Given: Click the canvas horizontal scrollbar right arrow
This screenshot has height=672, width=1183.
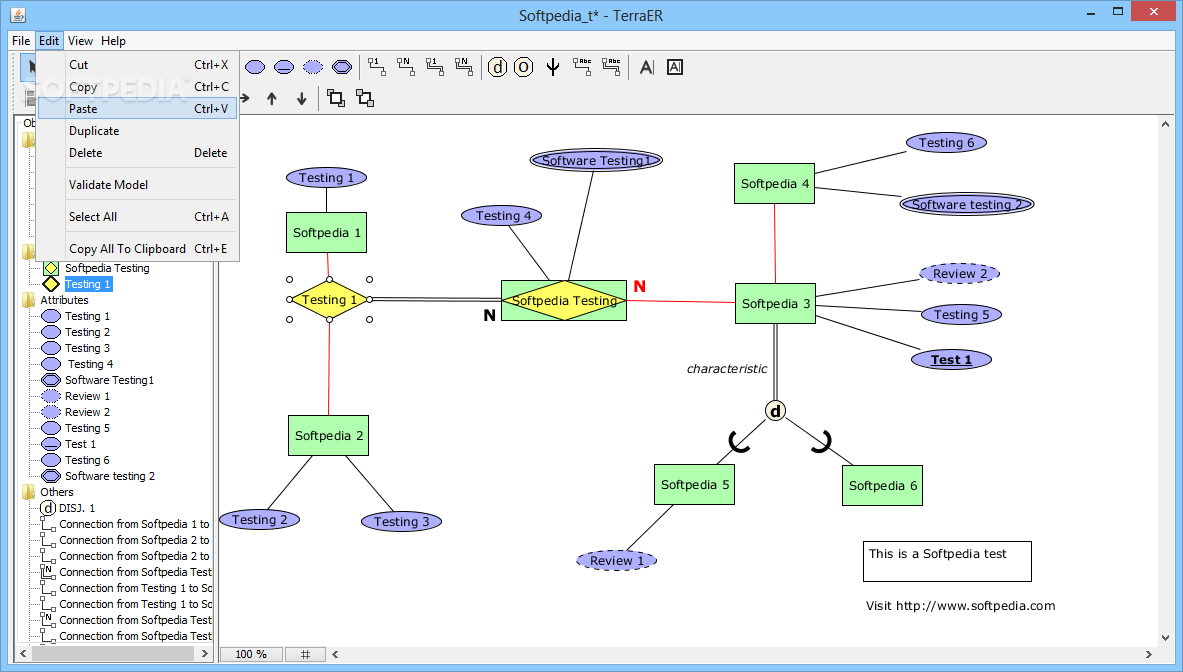Looking at the screenshot, I should pyautogui.click(x=1149, y=655).
